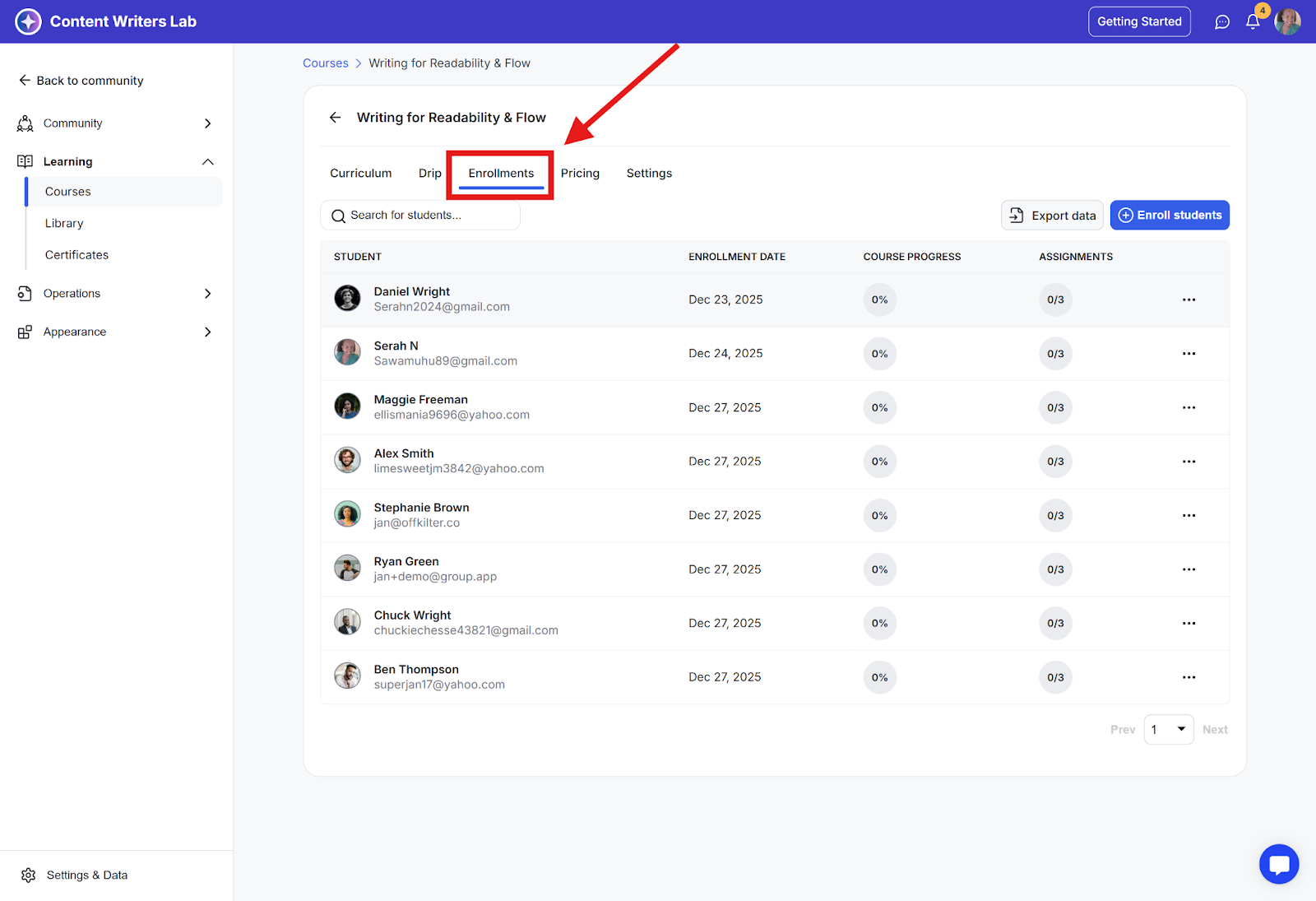
Task: Open the messages chat bubble icon
Action: click(1222, 22)
